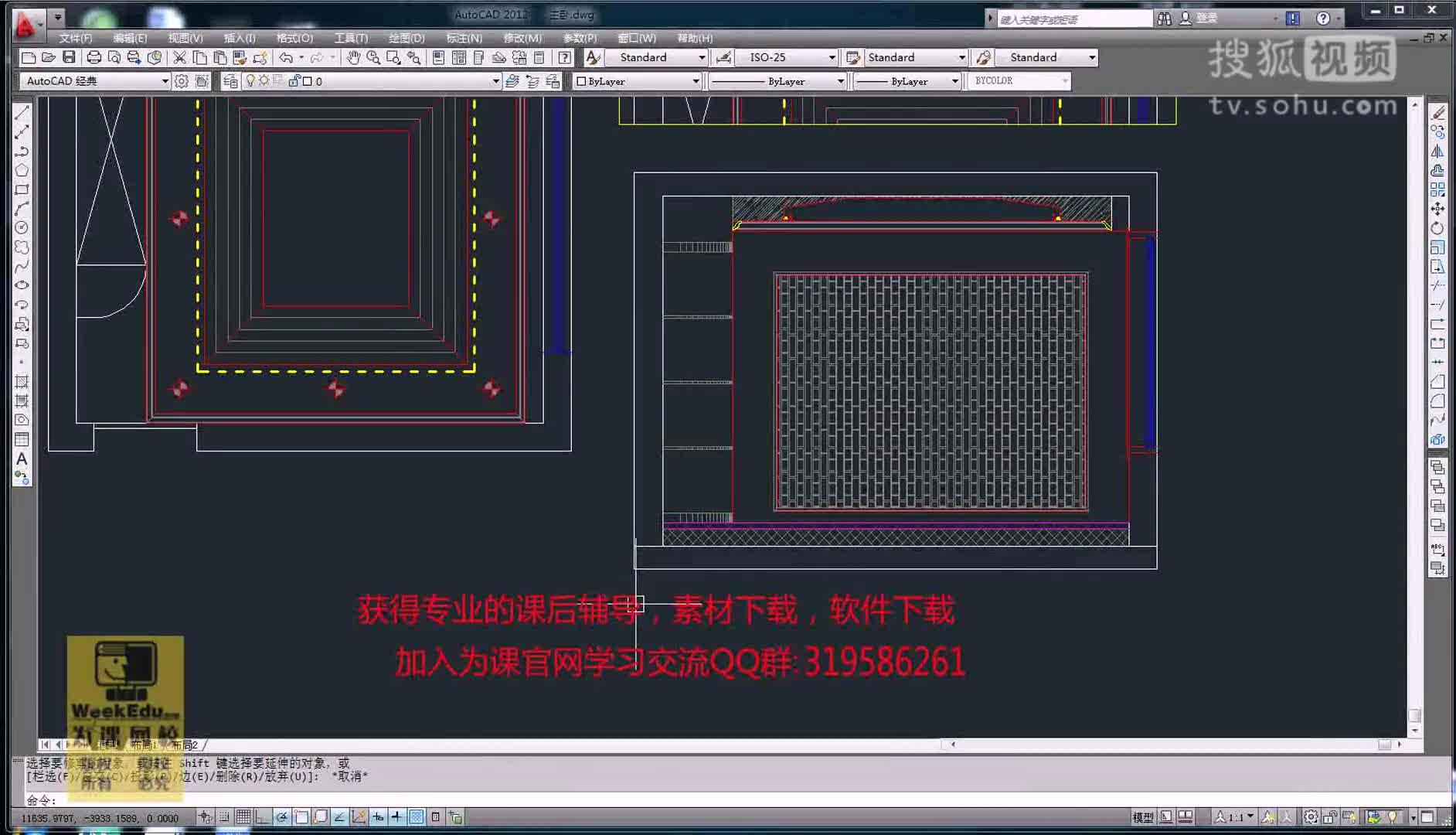Screen dimensions: 1456x835
Task: Open the AutoCAD 经典 workspace dropdown
Action: (x=165, y=81)
